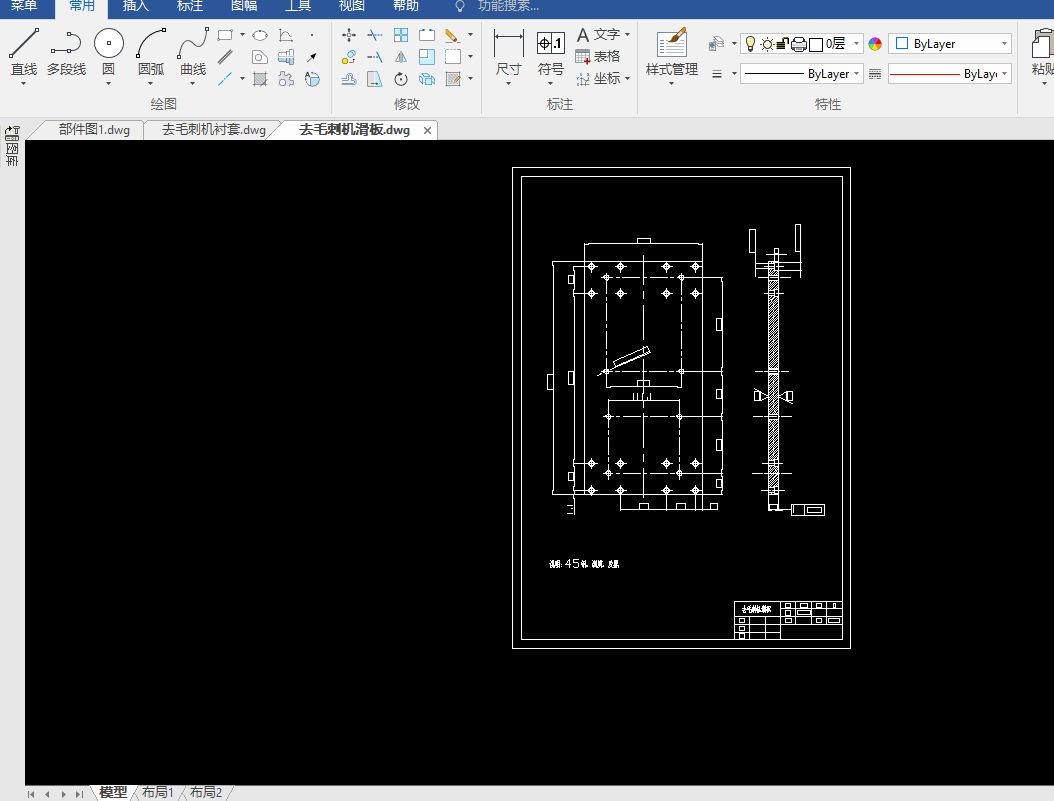Switch to 去毛刺机衬套.dwg document tab
Viewport: 1054px width, 801px height.
pos(214,130)
